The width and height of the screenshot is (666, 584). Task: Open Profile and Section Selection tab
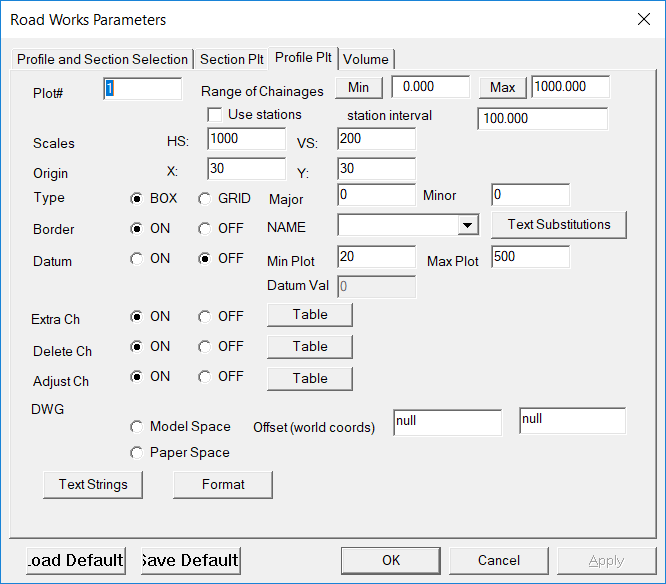tap(102, 59)
